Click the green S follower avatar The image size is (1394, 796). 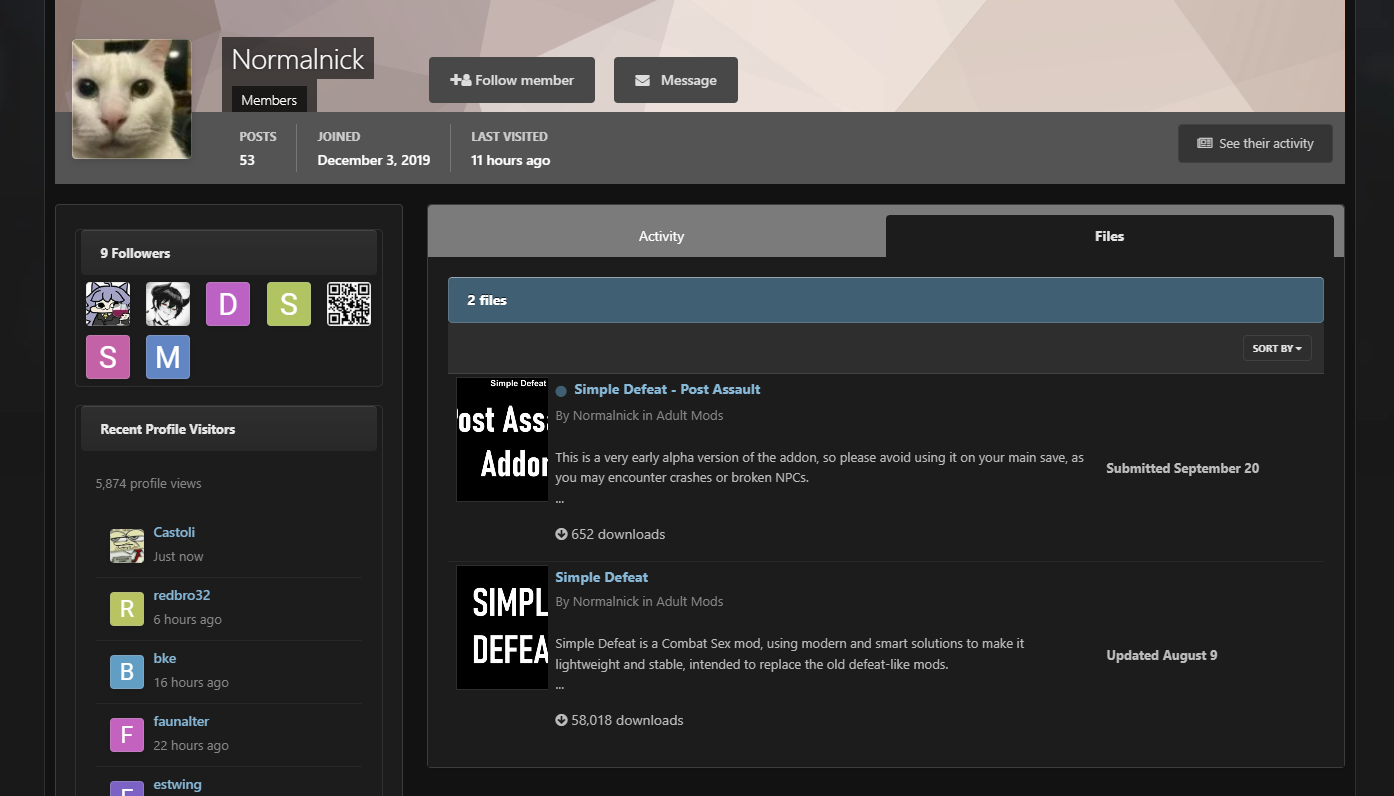click(288, 304)
